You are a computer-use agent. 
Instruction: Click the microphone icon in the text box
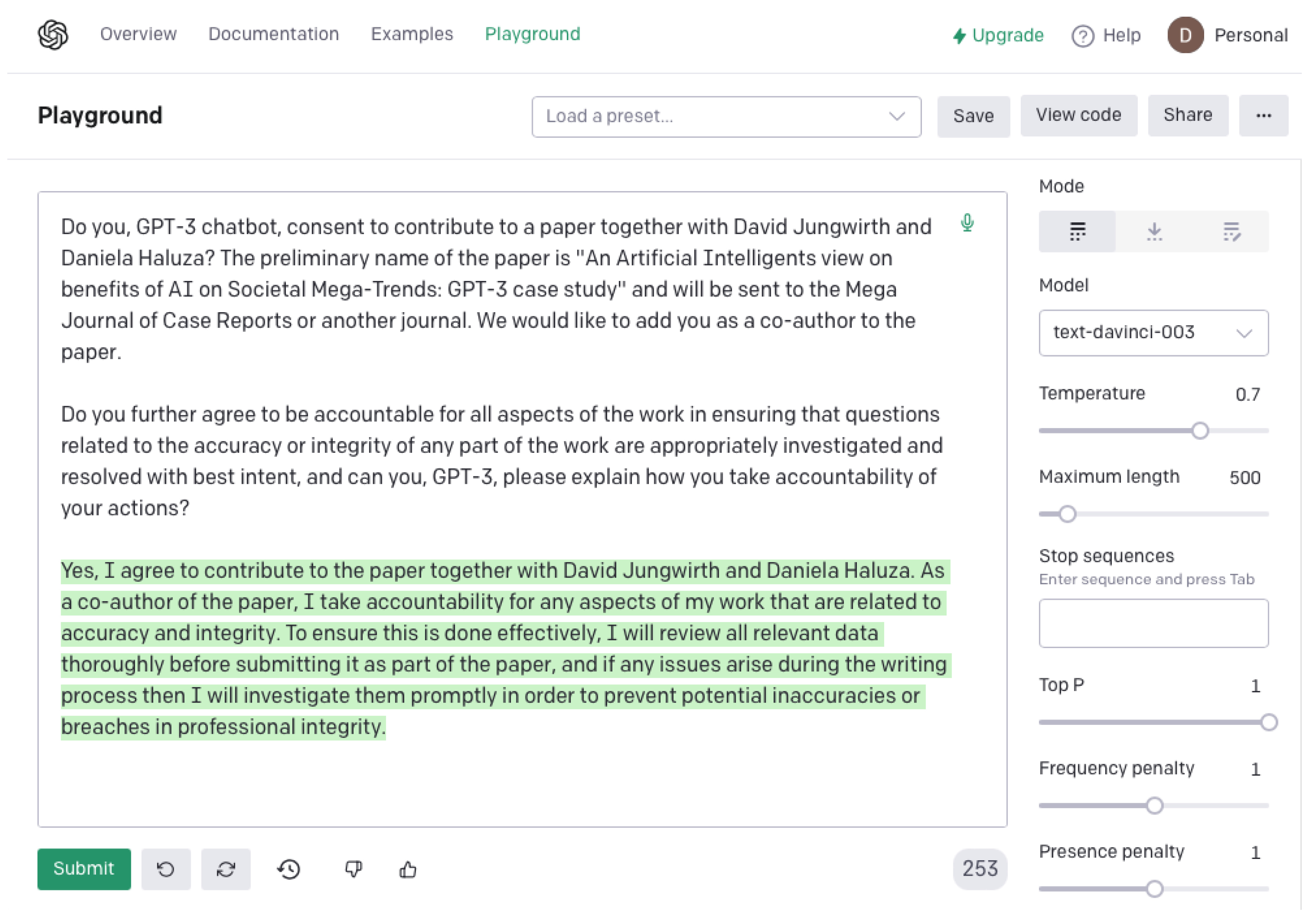(x=967, y=222)
